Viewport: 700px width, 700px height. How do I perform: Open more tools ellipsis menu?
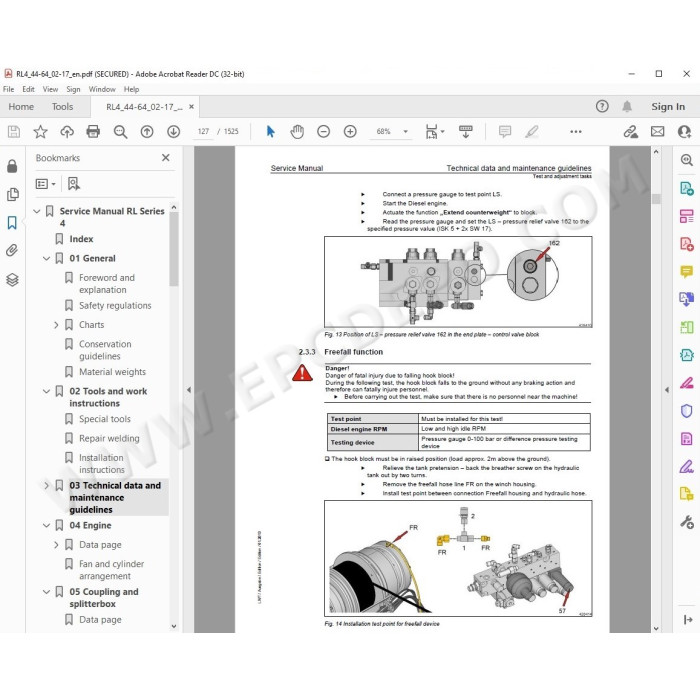pos(576,132)
